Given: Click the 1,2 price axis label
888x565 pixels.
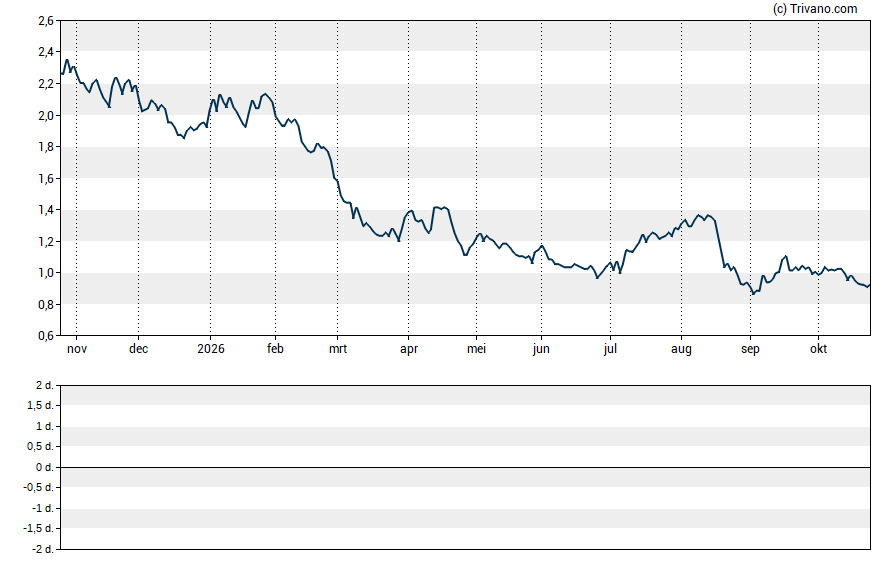Looking at the screenshot, I should pyautogui.click(x=46, y=242).
